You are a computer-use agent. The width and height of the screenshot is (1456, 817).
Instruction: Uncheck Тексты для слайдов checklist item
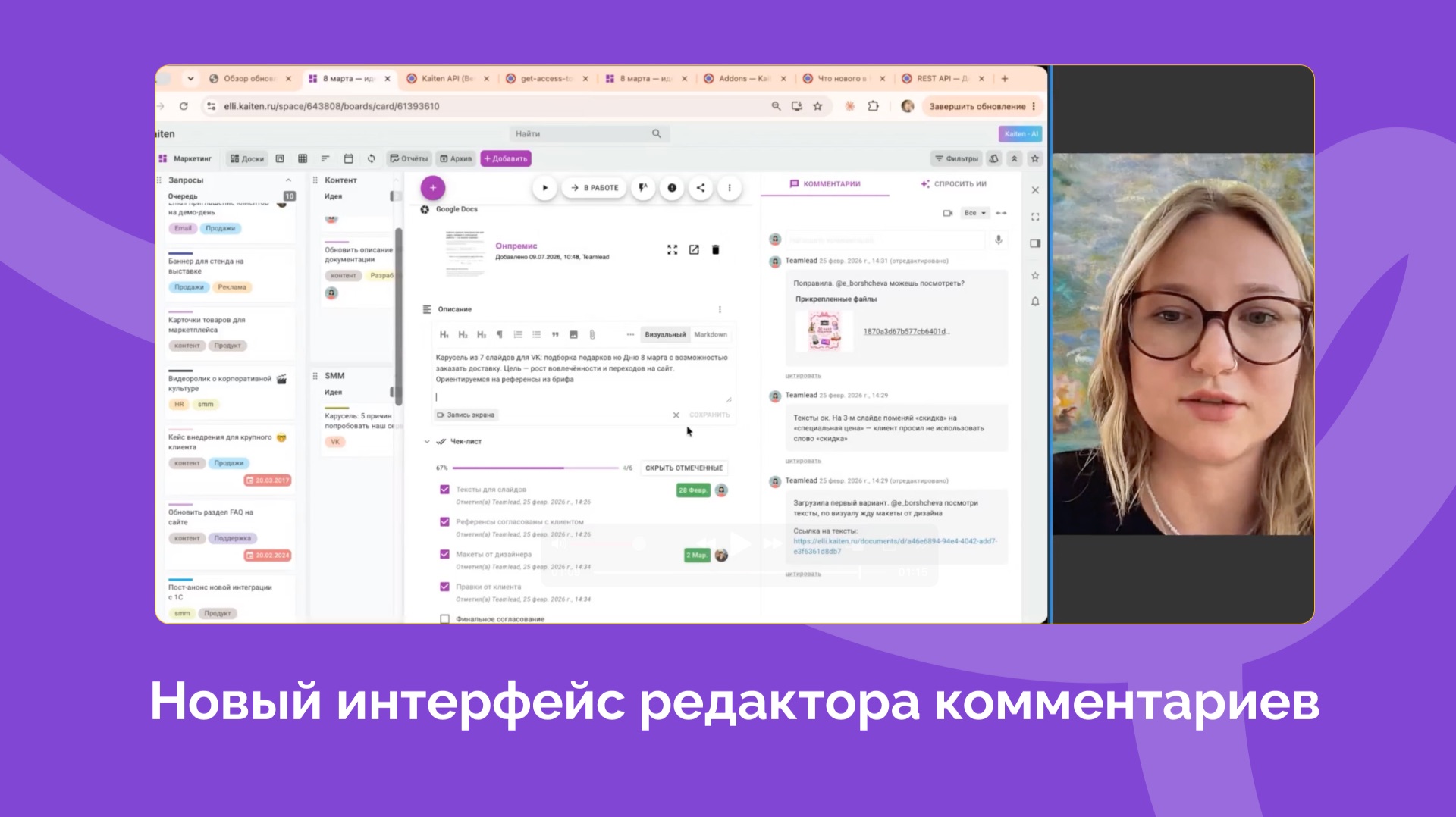444,490
